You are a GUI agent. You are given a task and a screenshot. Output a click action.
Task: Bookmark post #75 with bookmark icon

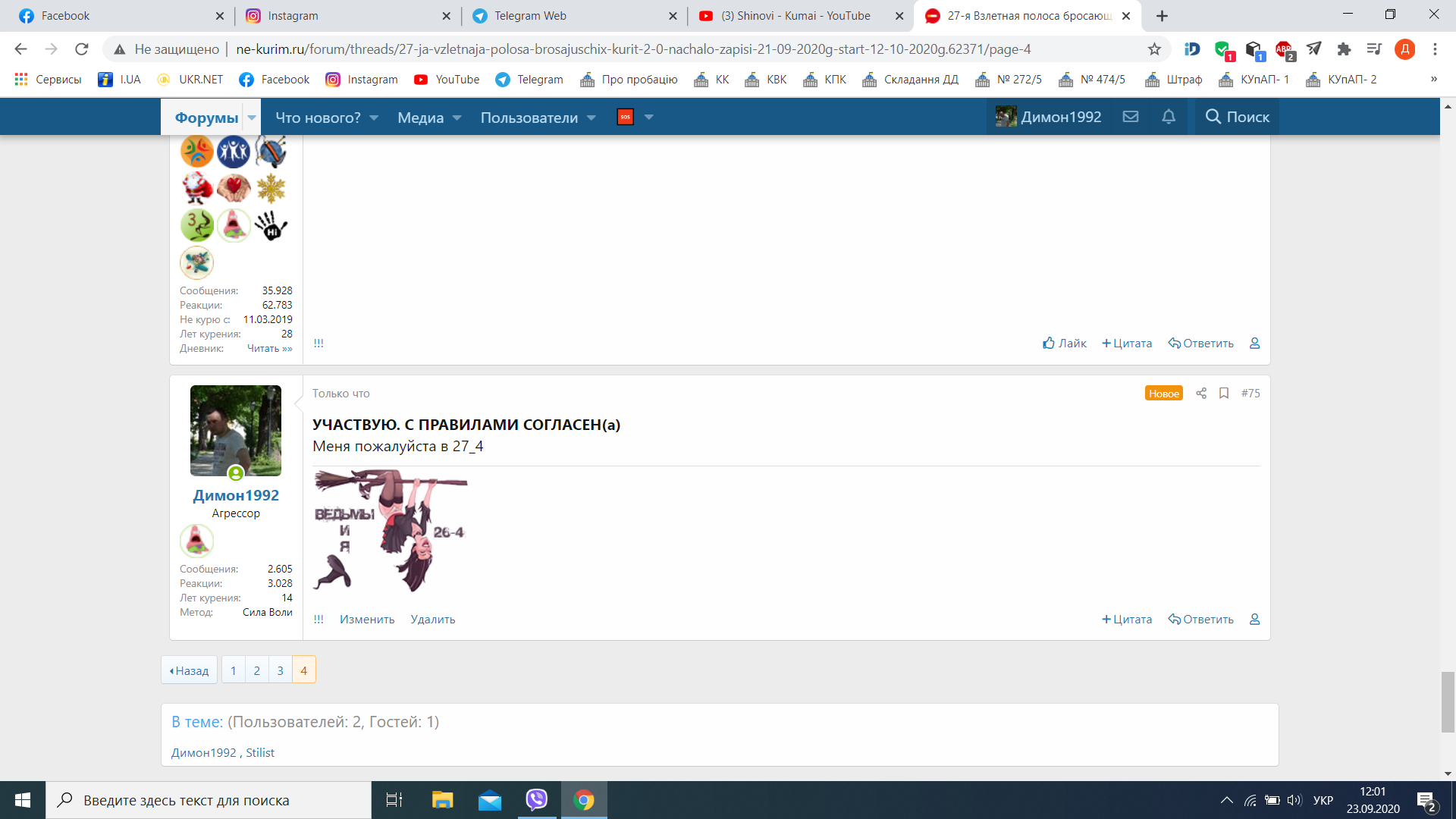pos(1224,393)
